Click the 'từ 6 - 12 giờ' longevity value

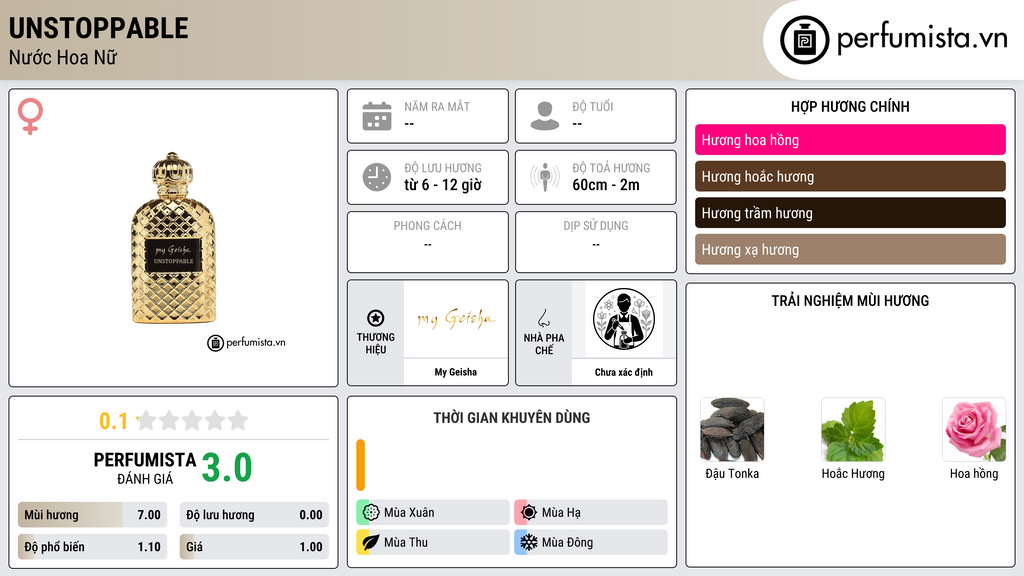443,185
